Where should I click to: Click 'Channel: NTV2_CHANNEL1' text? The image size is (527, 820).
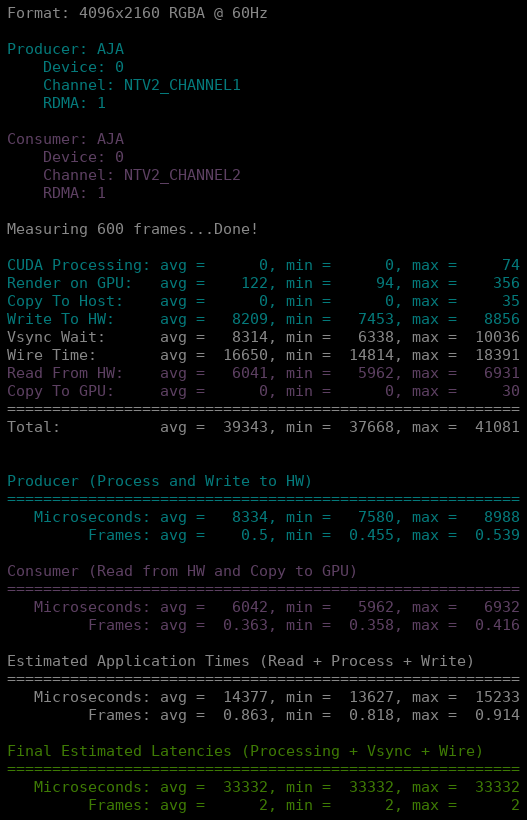[x=142, y=85]
